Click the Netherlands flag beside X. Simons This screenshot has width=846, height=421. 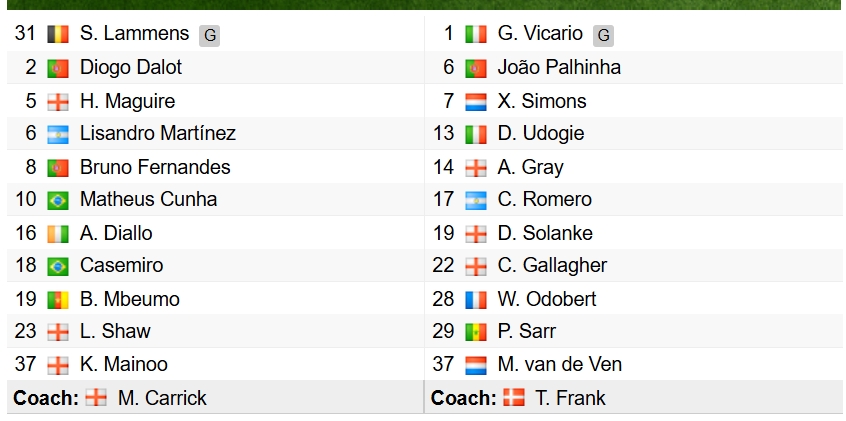[475, 101]
